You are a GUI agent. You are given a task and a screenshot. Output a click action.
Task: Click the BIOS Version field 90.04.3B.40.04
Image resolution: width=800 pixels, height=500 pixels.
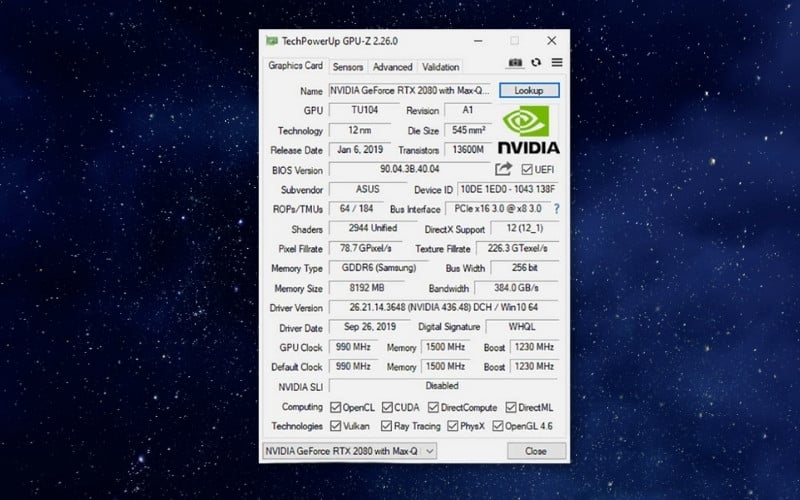click(410, 169)
